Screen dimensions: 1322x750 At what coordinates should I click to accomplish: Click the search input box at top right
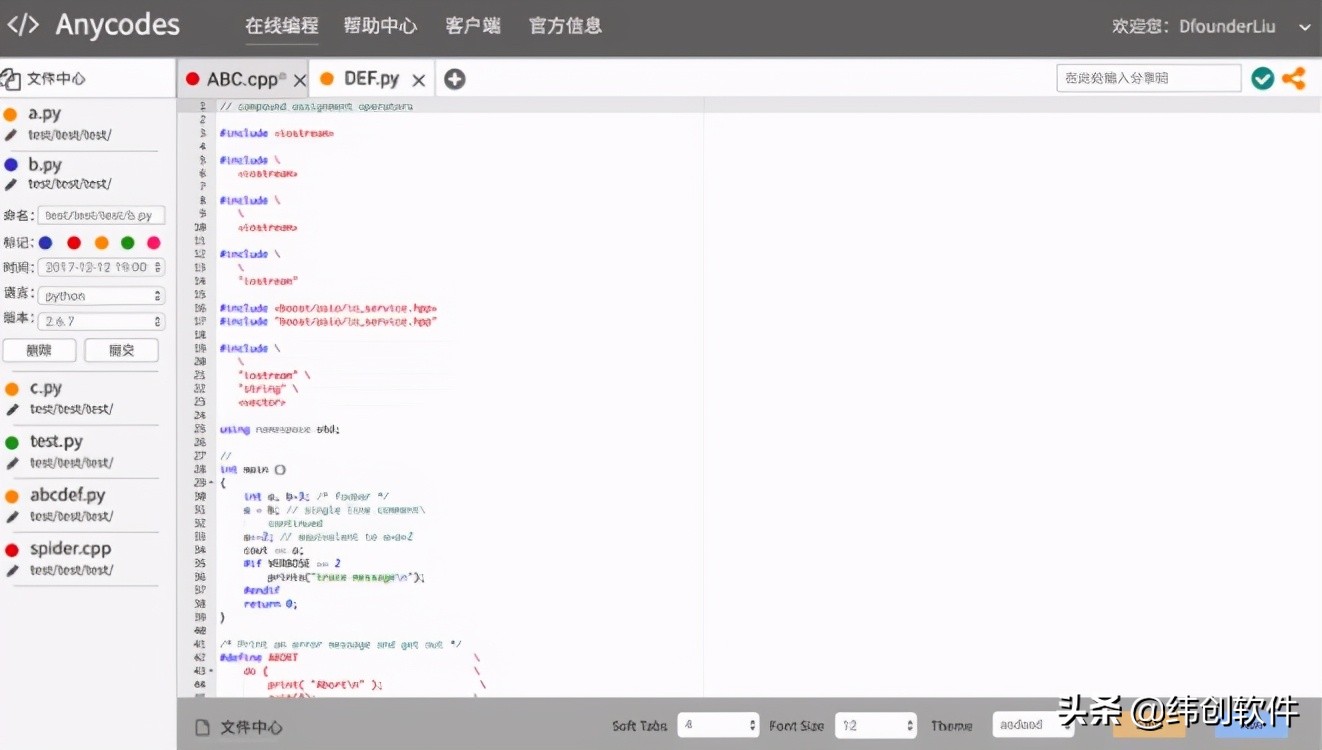coord(1149,78)
